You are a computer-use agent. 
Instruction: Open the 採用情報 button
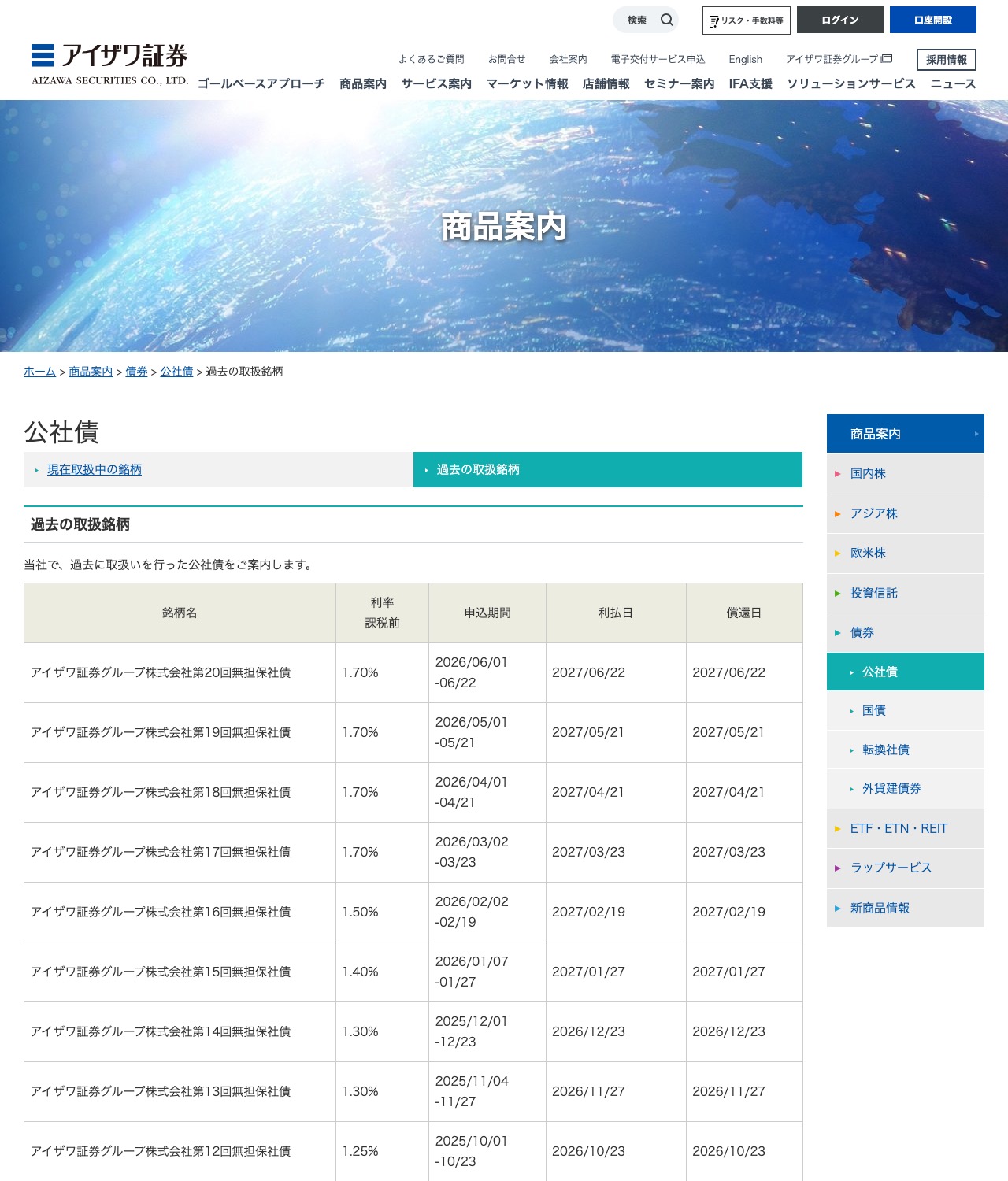[x=947, y=60]
